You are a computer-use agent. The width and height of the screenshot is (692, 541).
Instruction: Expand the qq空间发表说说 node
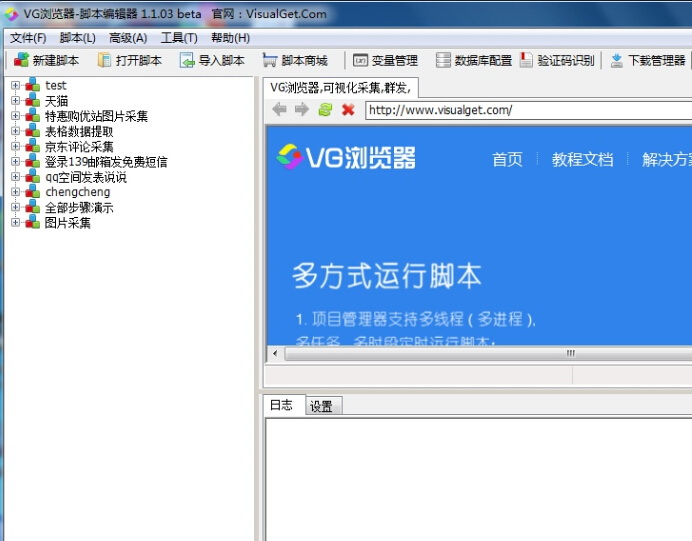coord(15,177)
